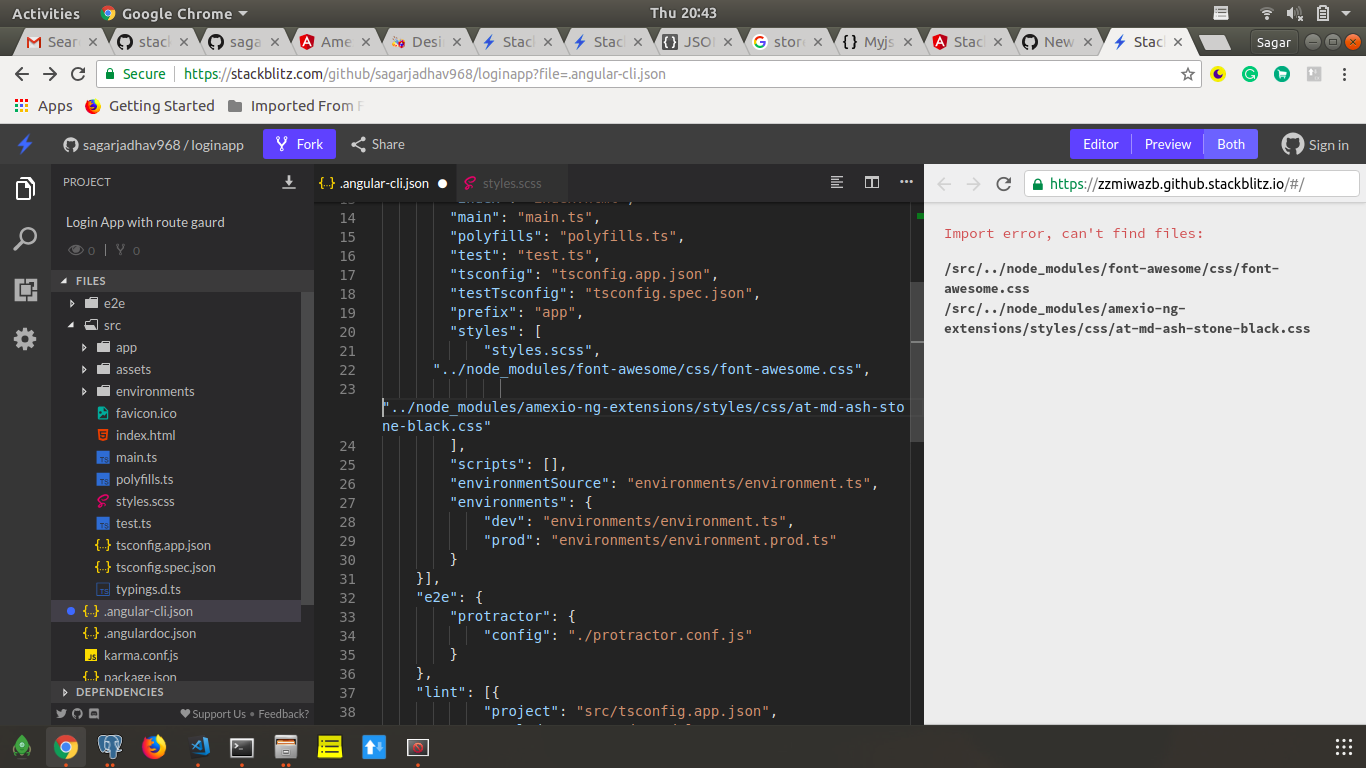The width and height of the screenshot is (1366, 768).
Task: Collapse the FILES section
Action: [x=65, y=280]
